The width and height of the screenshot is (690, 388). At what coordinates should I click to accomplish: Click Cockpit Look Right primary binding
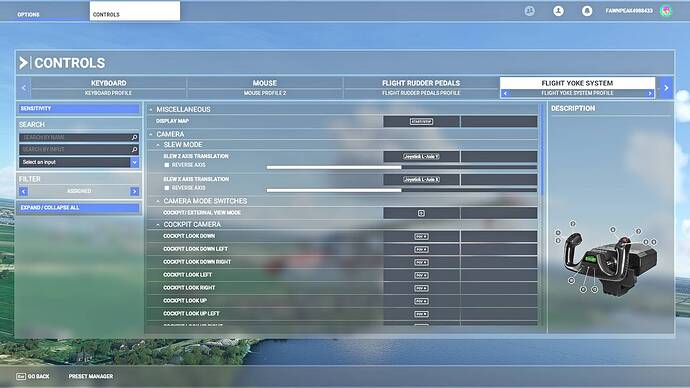[x=421, y=288]
